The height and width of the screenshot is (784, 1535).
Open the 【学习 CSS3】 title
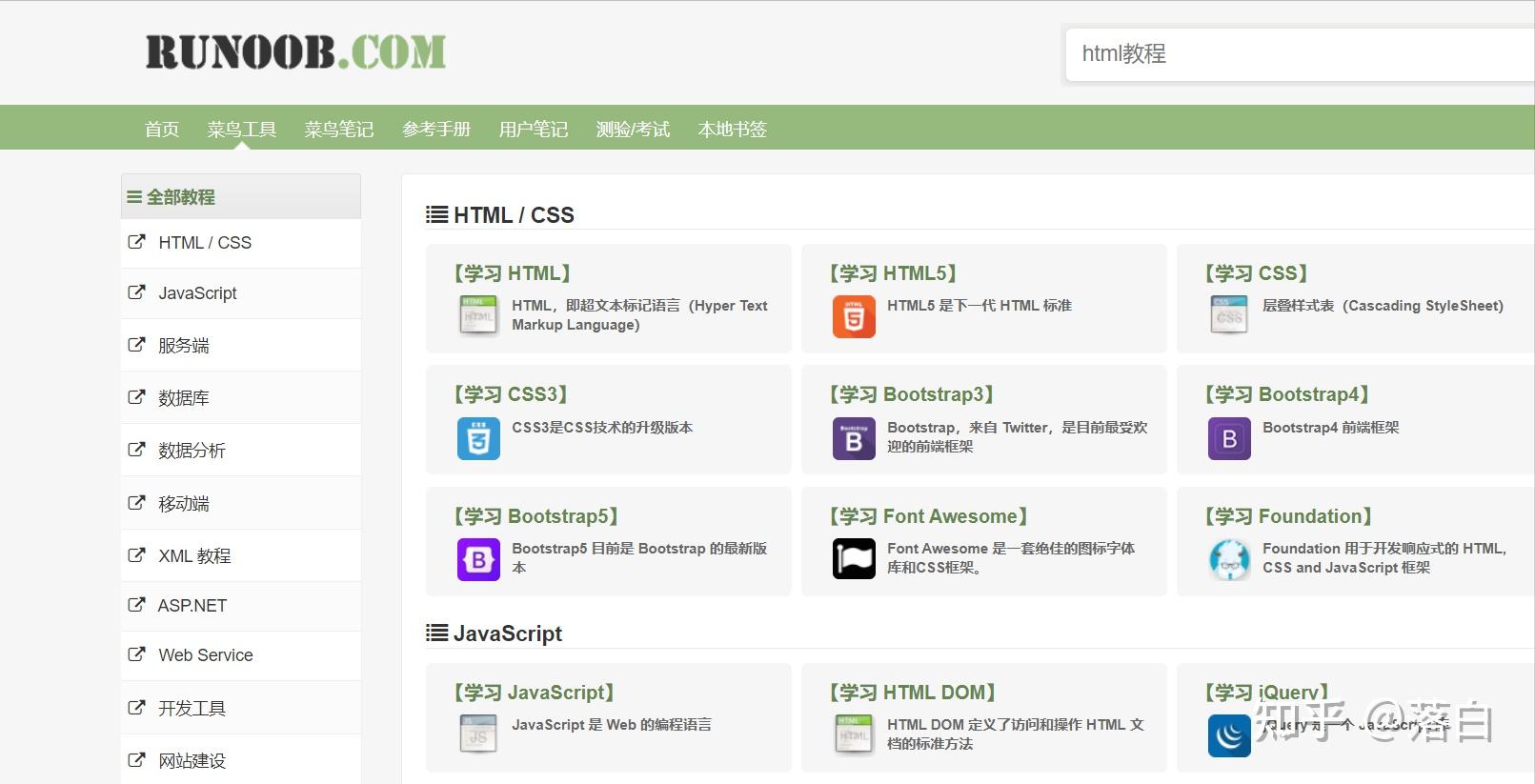(x=511, y=394)
